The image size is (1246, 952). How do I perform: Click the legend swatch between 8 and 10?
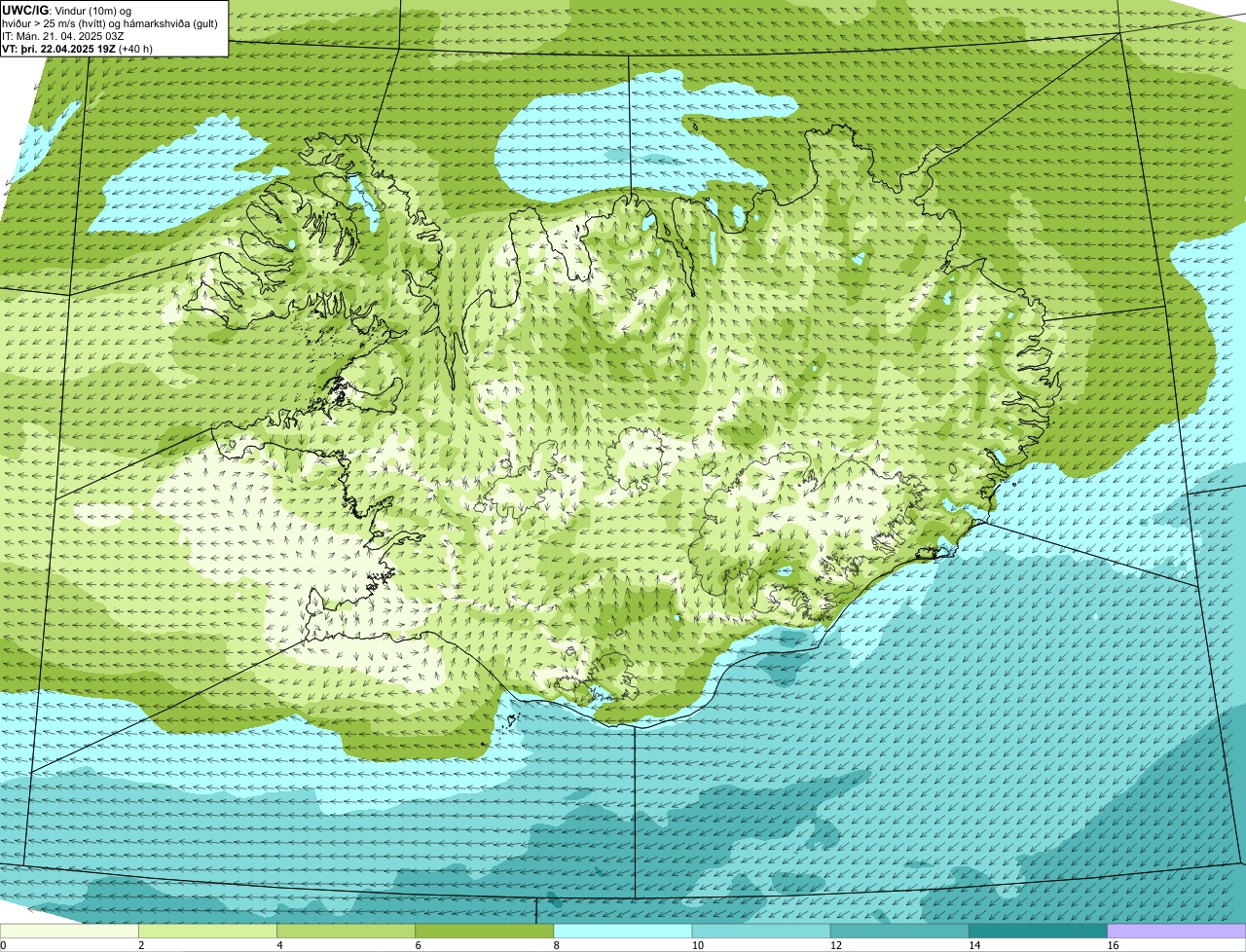click(623, 931)
